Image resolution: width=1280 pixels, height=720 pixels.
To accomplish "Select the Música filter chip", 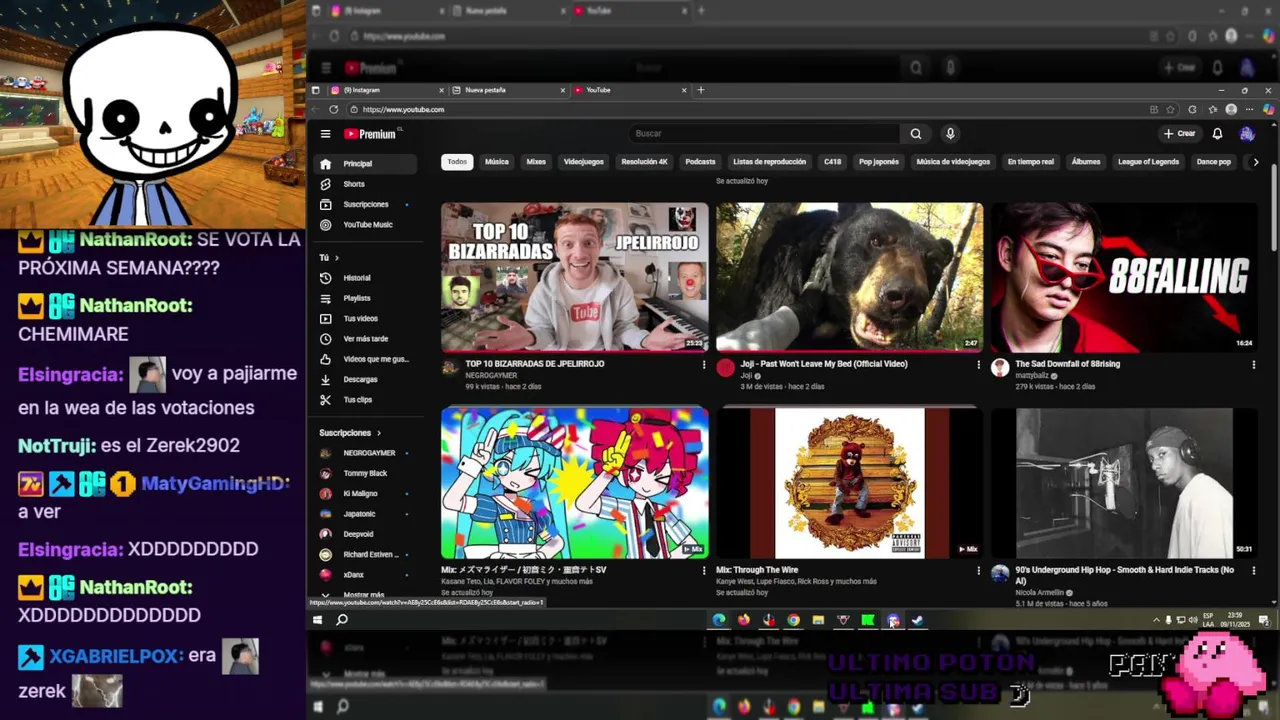I will pos(497,162).
